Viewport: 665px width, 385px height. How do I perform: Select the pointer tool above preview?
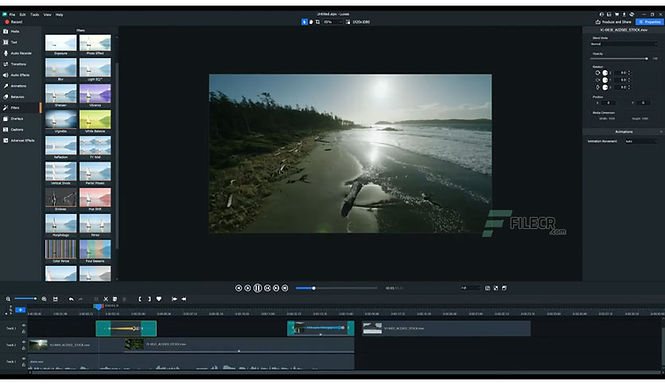click(304, 22)
